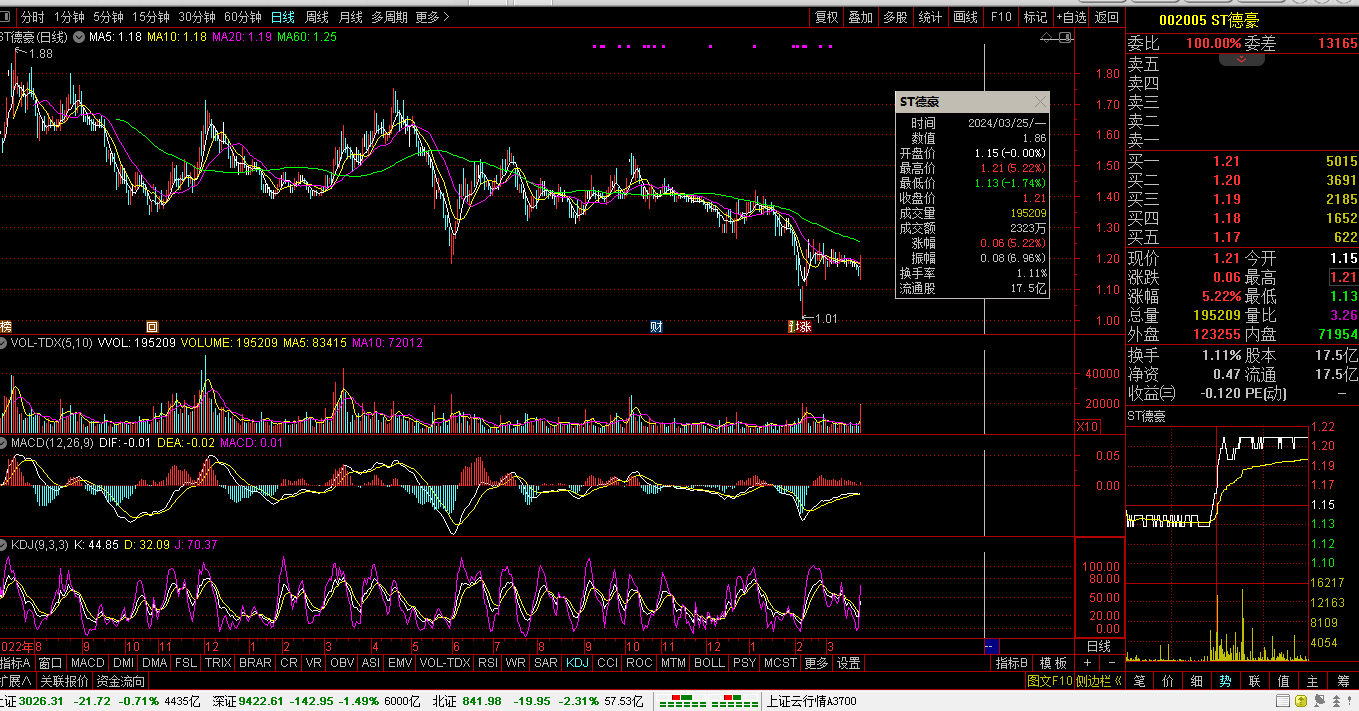Open 资金流向 capital flow
This screenshot has height=711, width=1359.
[x=121, y=681]
